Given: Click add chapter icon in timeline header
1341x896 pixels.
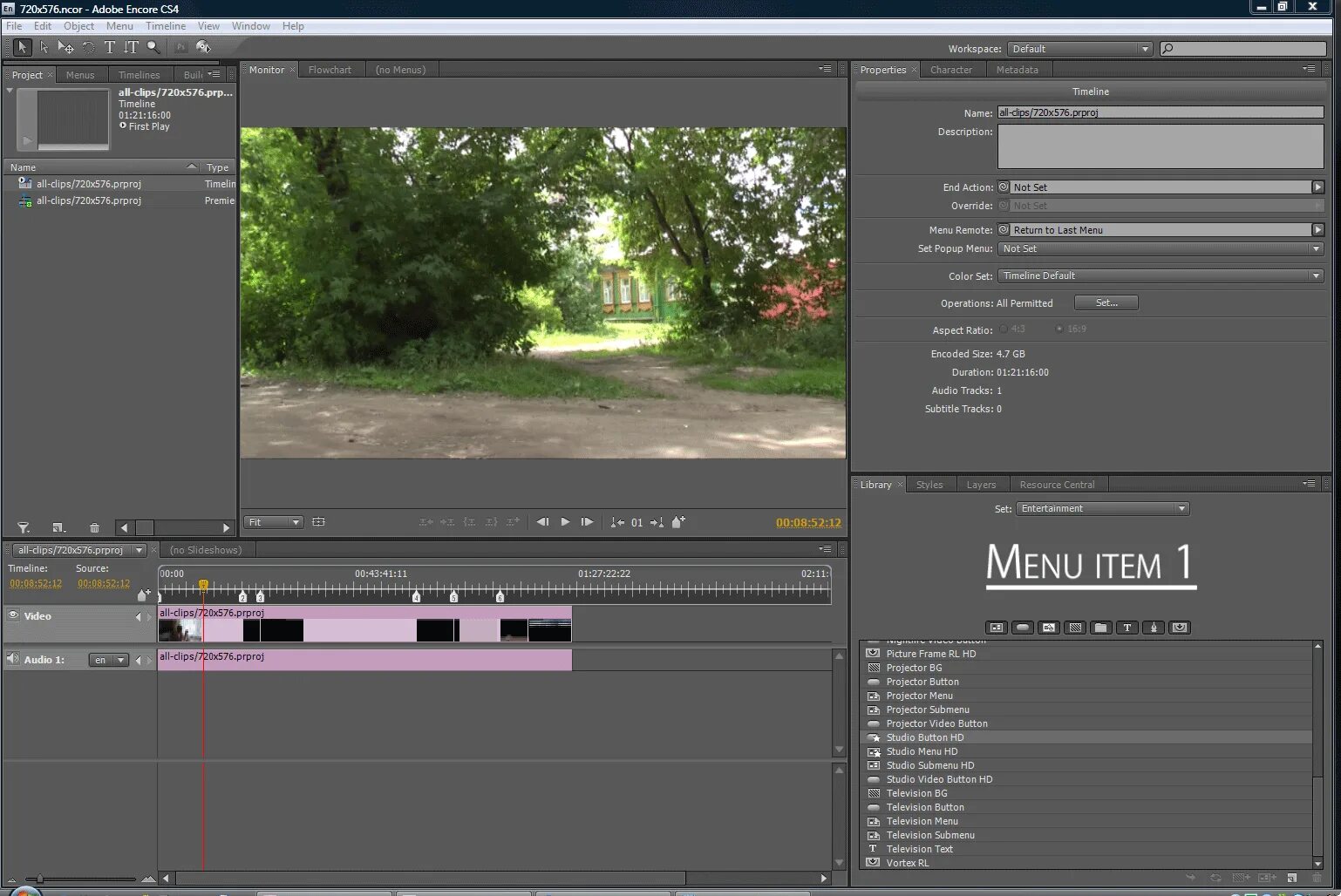Looking at the screenshot, I should coord(144,594).
